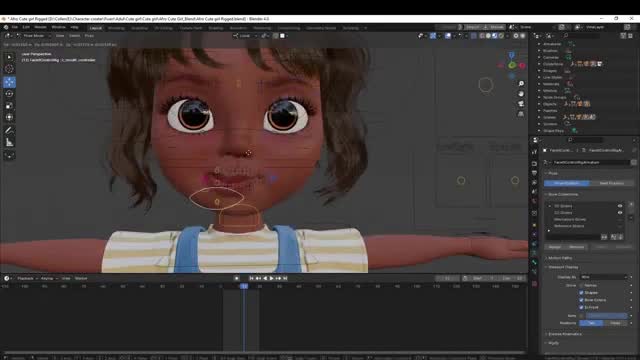This screenshot has width=640, height=360.
Task: Open Object Data armature properties tab
Action: [x=534, y=253]
